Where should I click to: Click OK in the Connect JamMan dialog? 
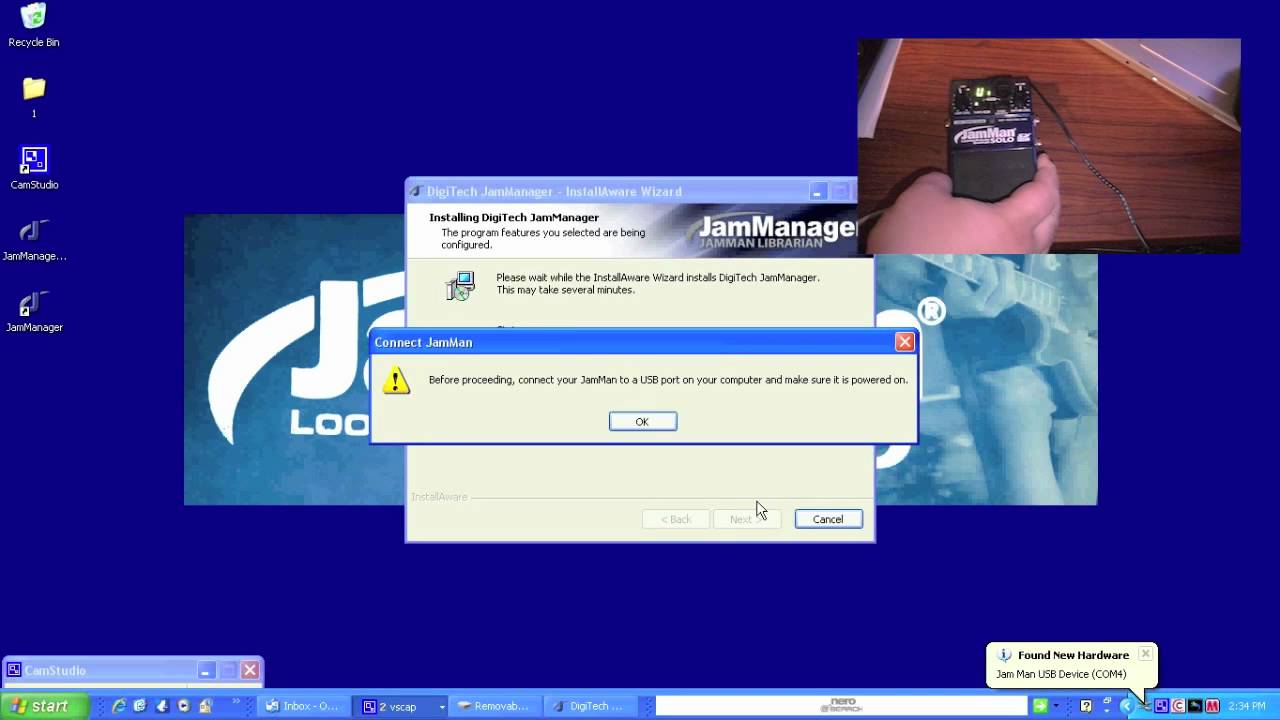tap(642, 422)
